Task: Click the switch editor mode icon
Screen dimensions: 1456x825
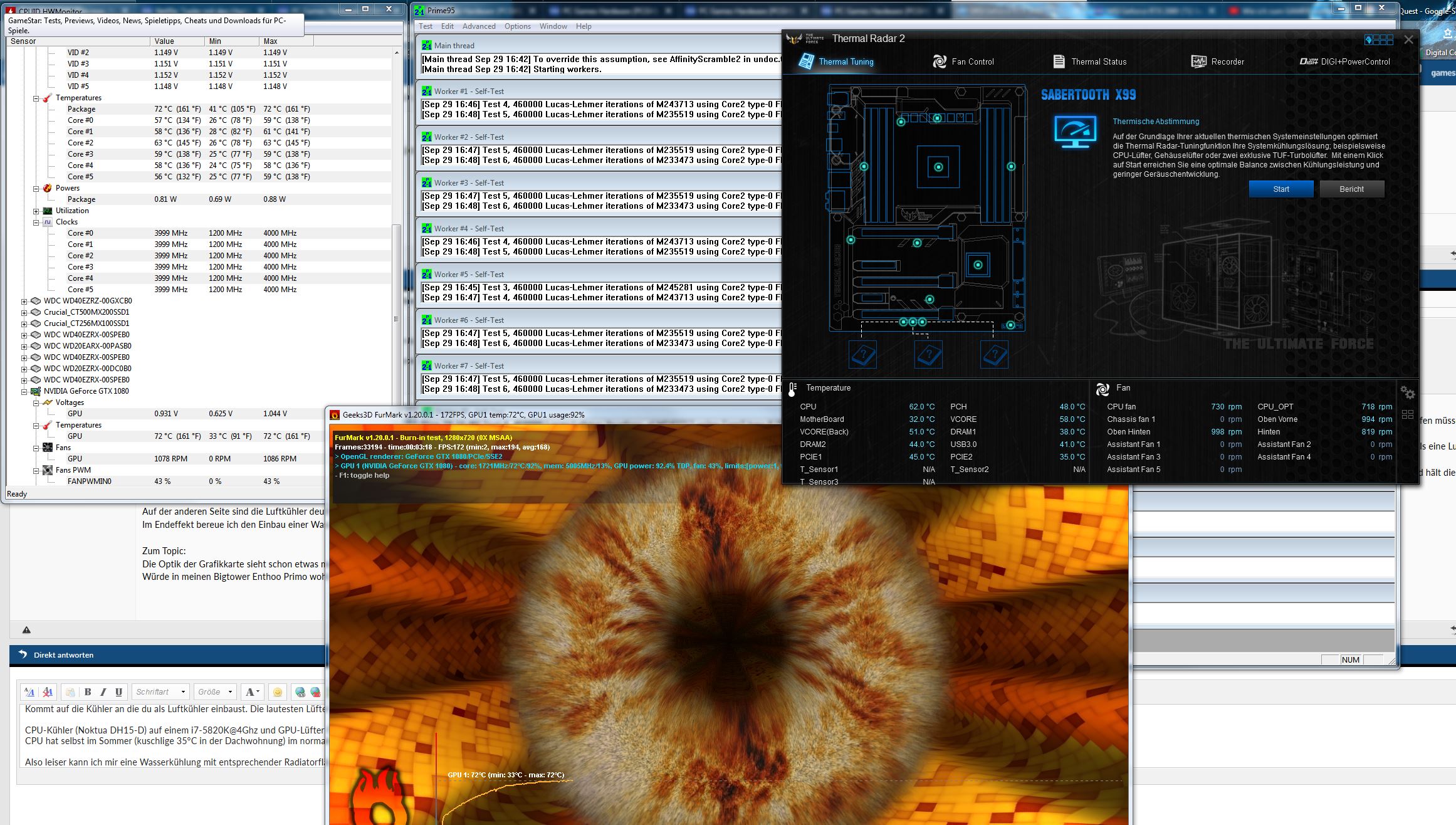Action: (x=29, y=692)
